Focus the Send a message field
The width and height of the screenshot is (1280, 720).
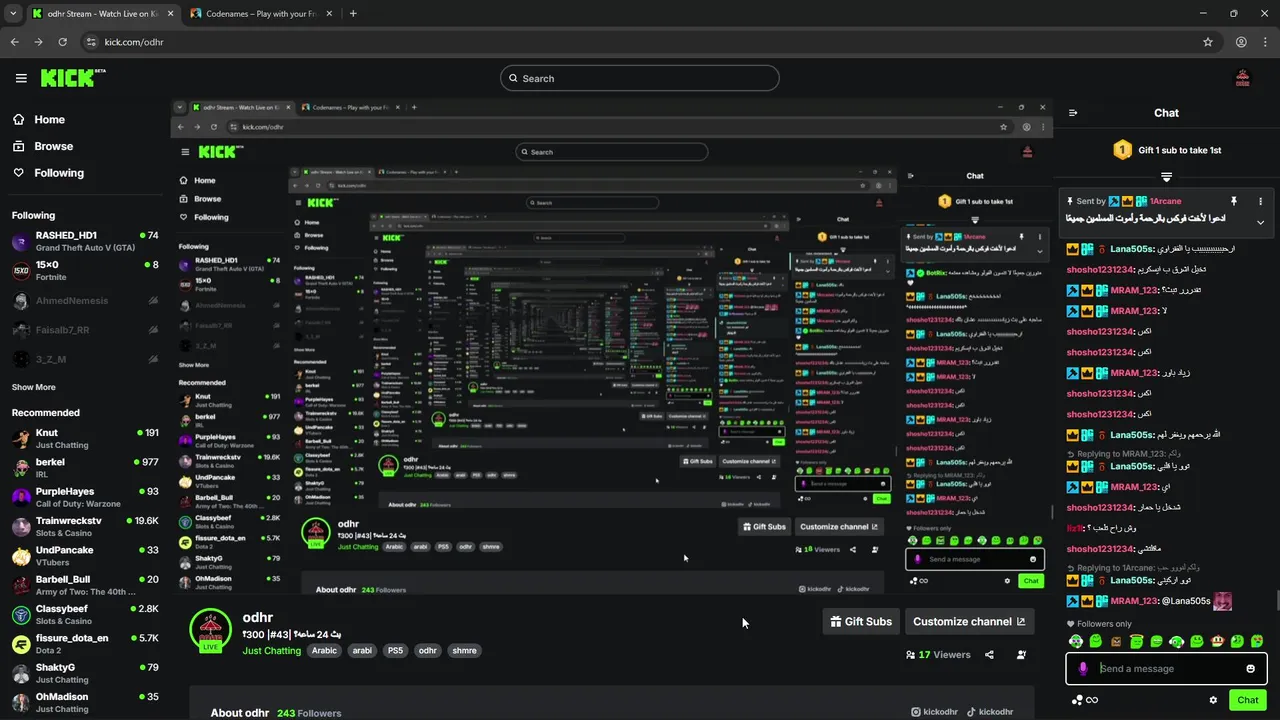point(1166,669)
